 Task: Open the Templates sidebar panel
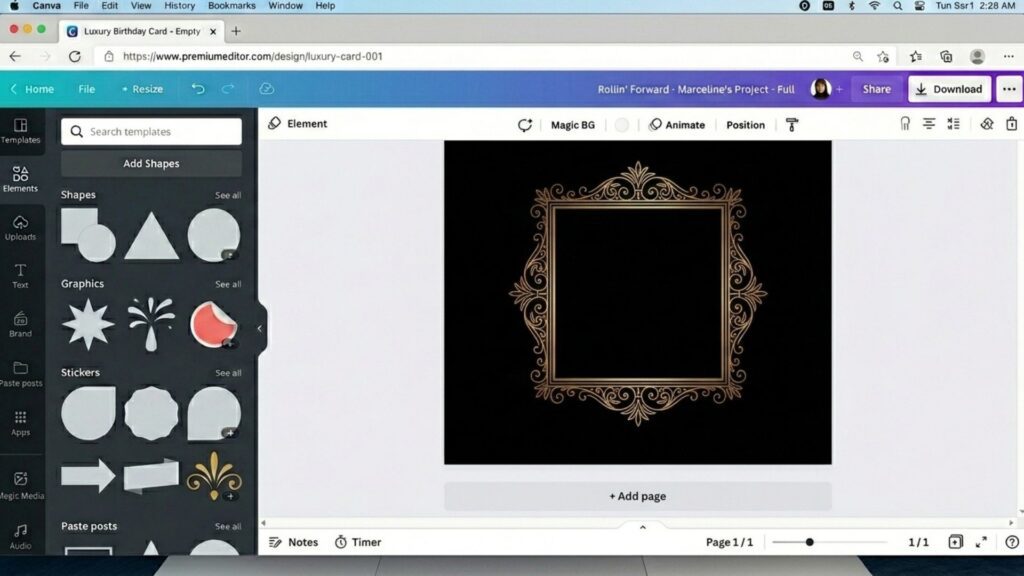pos(20,131)
